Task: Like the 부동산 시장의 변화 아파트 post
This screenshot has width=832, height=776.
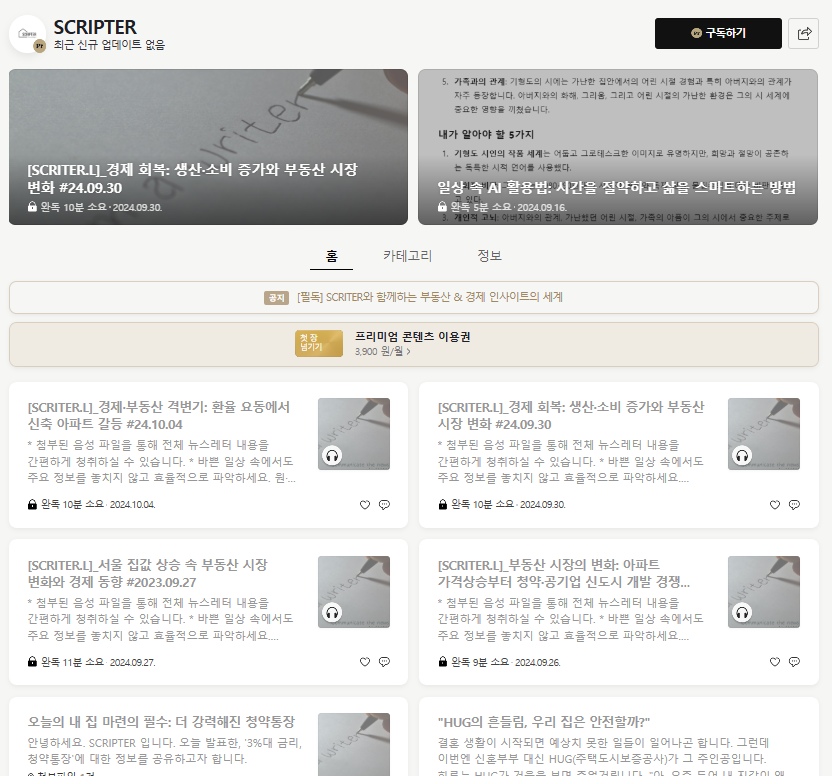Action: tap(775, 662)
